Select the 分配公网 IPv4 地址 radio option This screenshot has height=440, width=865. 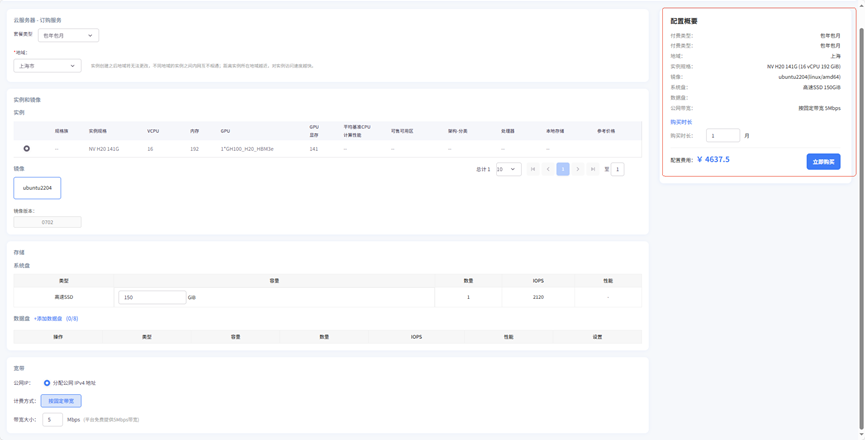pos(47,383)
